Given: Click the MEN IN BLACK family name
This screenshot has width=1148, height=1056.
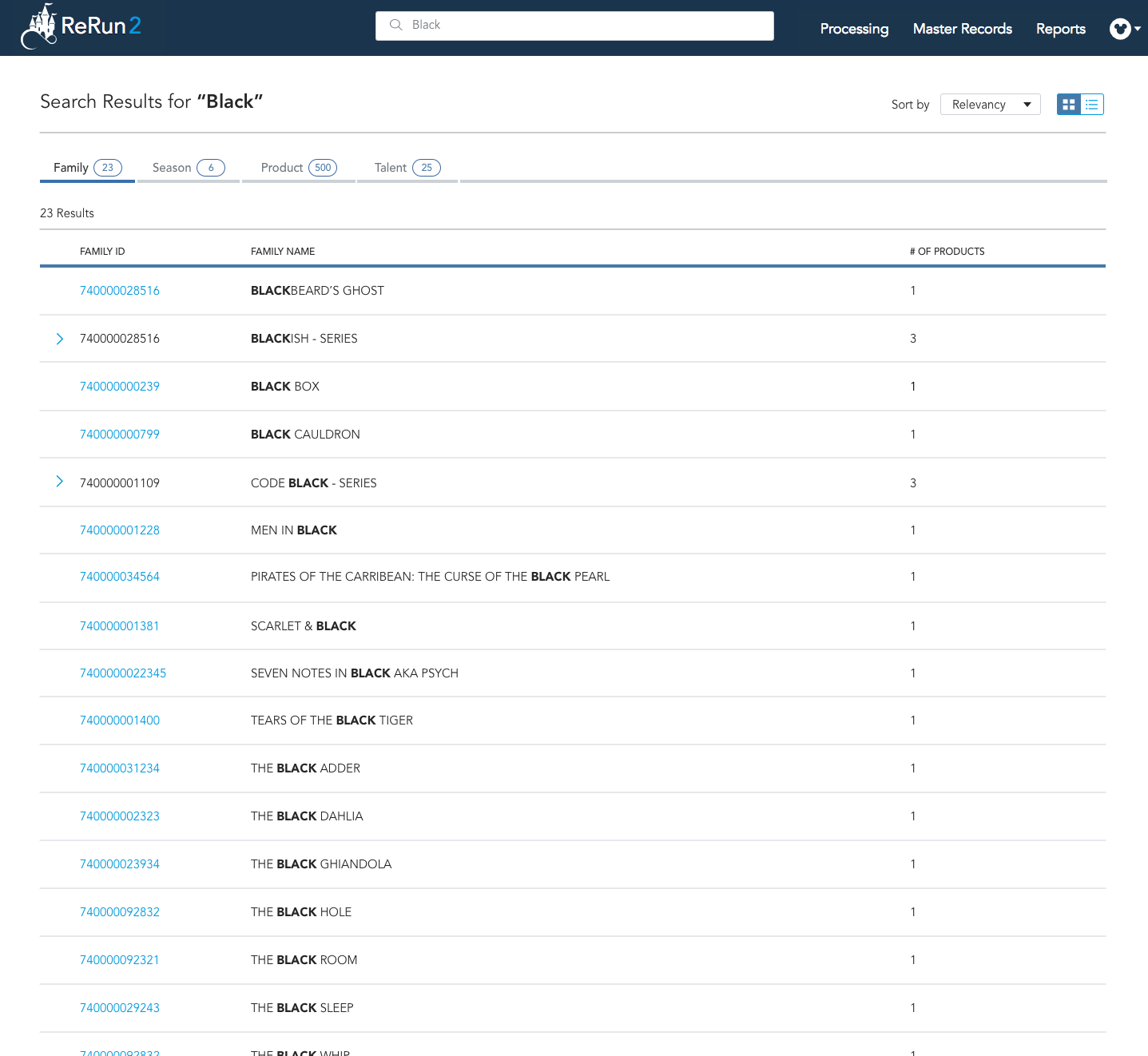Looking at the screenshot, I should coord(294,530).
